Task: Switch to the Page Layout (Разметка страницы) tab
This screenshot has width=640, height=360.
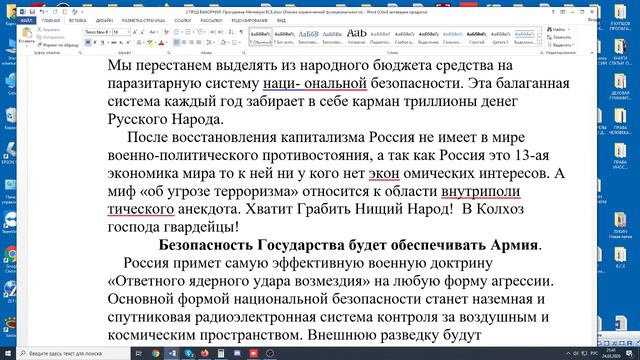Action: pos(144,20)
